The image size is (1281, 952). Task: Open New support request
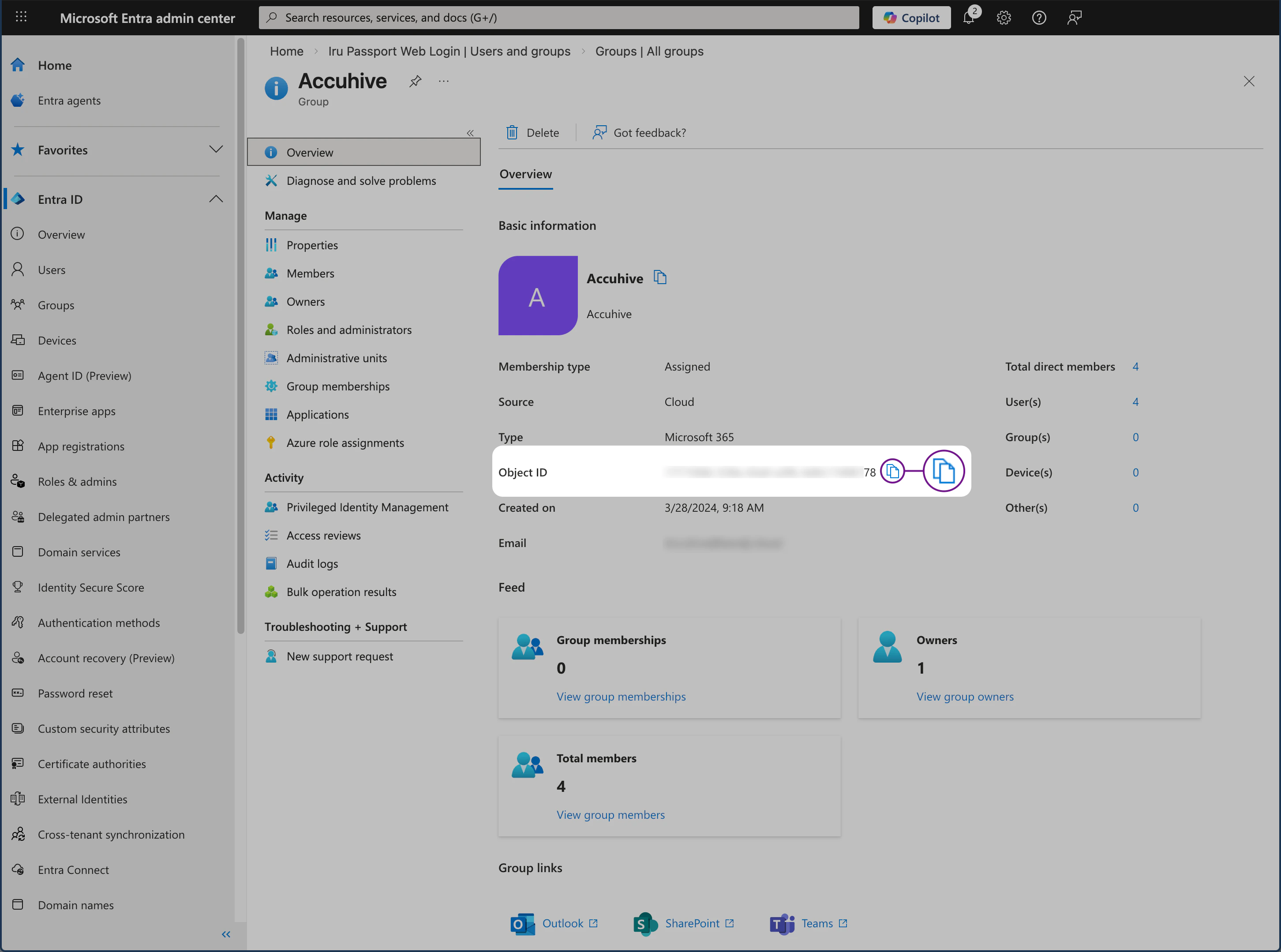tap(339, 656)
